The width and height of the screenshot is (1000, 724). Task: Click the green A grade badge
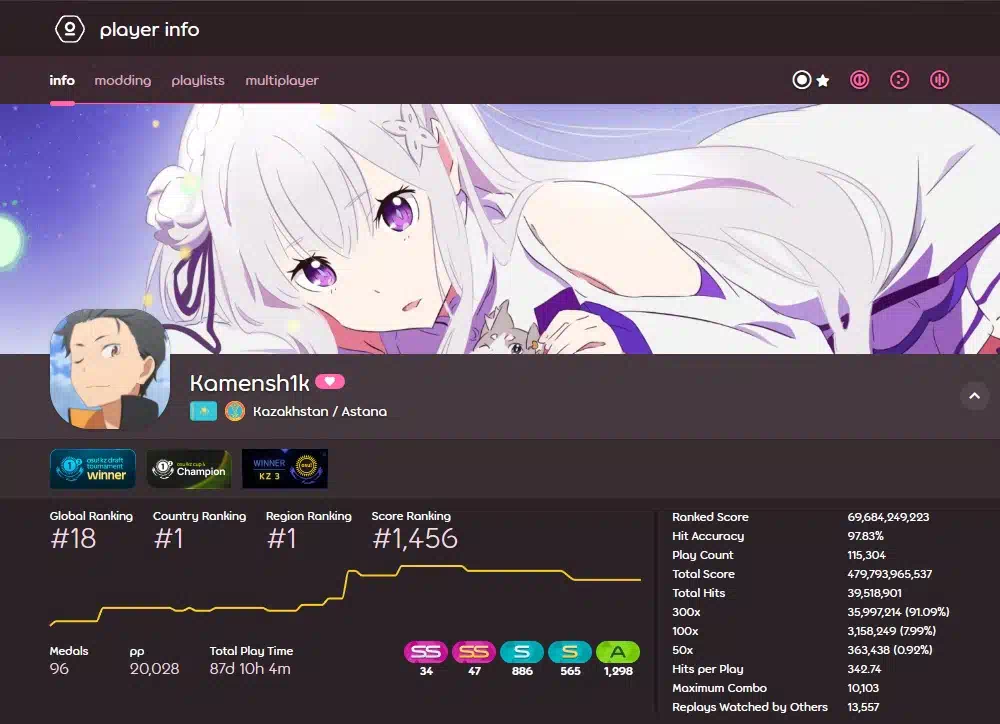(x=617, y=652)
